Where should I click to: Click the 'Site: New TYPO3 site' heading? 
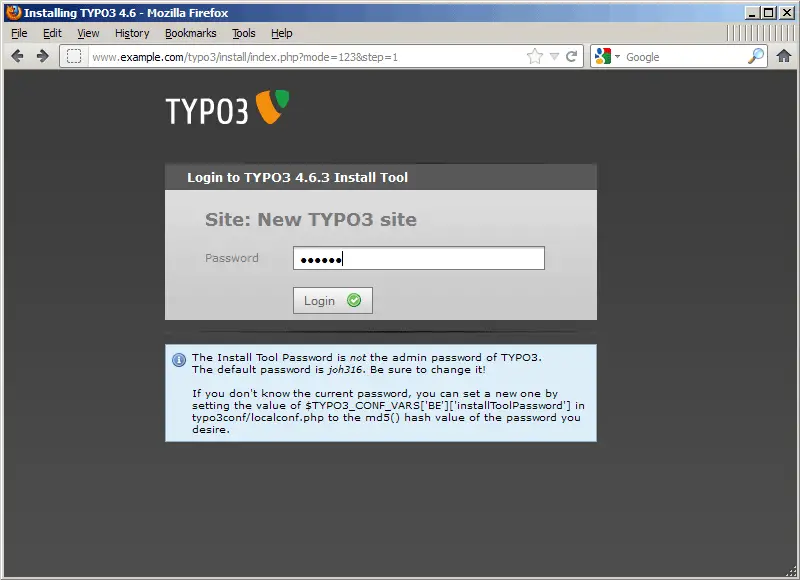[x=311, y=219]
